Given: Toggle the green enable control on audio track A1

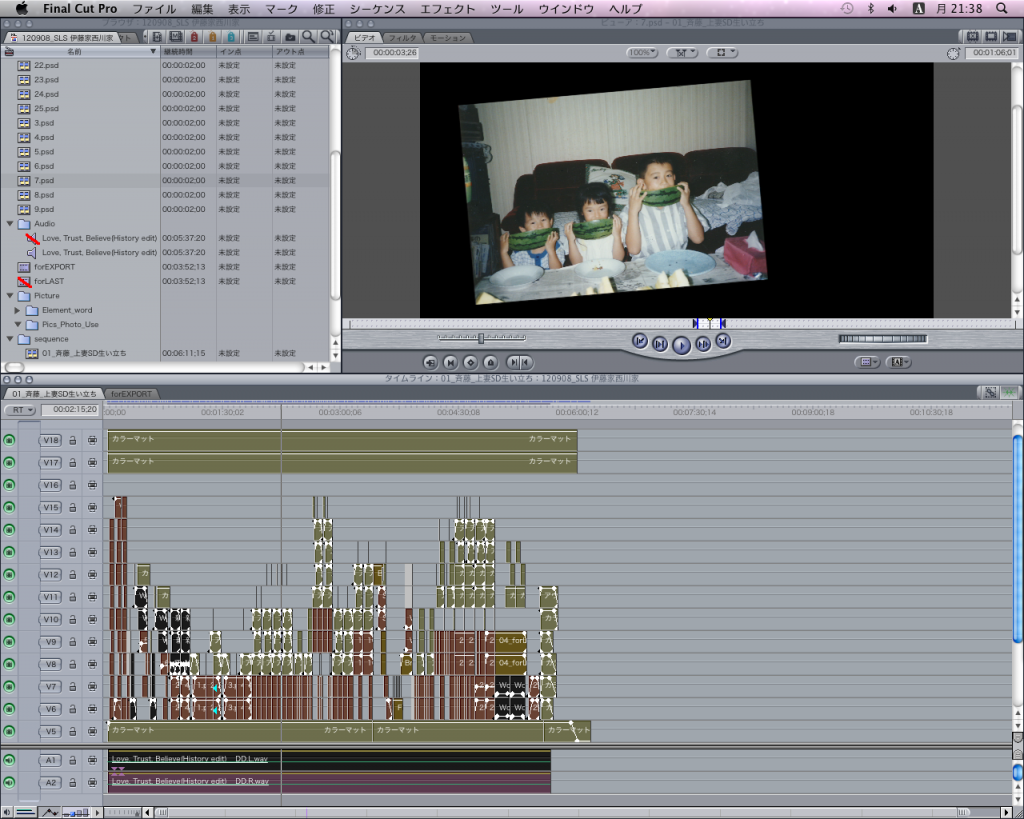Looking at the screenshot, I should pos(8,759).
